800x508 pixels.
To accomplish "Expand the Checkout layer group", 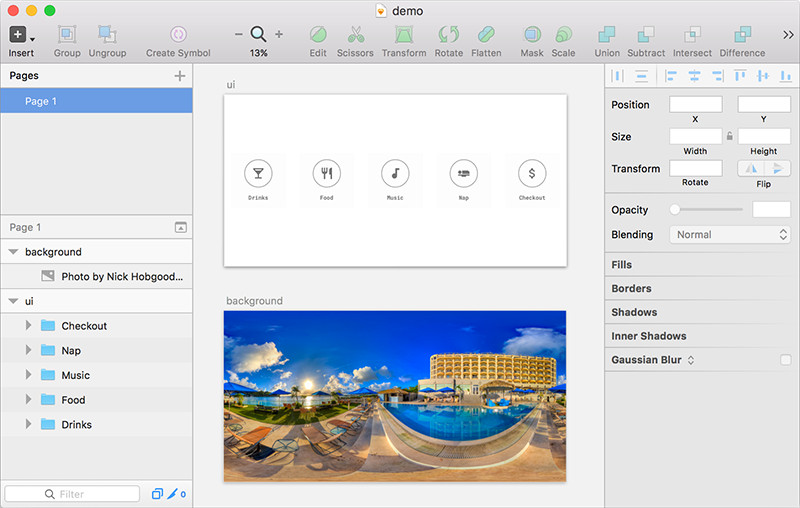I will (28, 326).
